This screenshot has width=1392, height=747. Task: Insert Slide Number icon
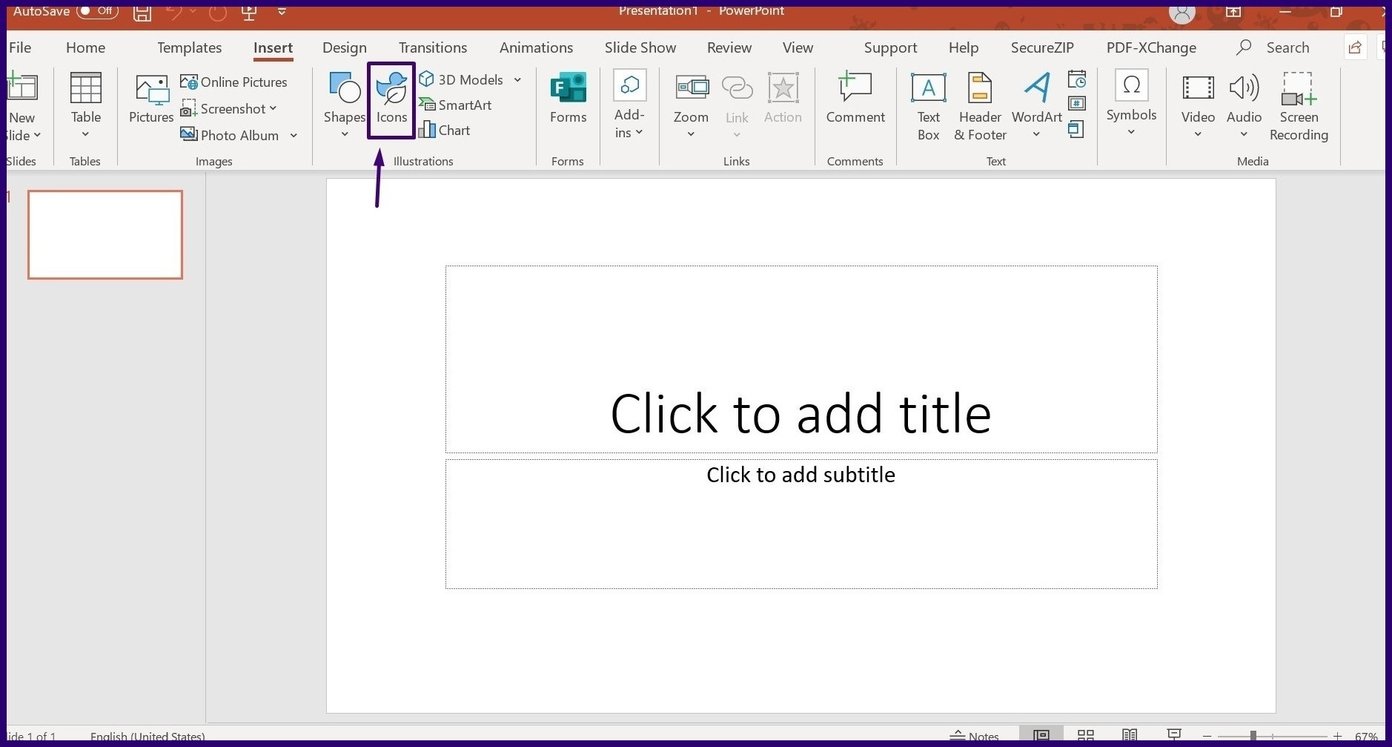tap(1077, 103)
